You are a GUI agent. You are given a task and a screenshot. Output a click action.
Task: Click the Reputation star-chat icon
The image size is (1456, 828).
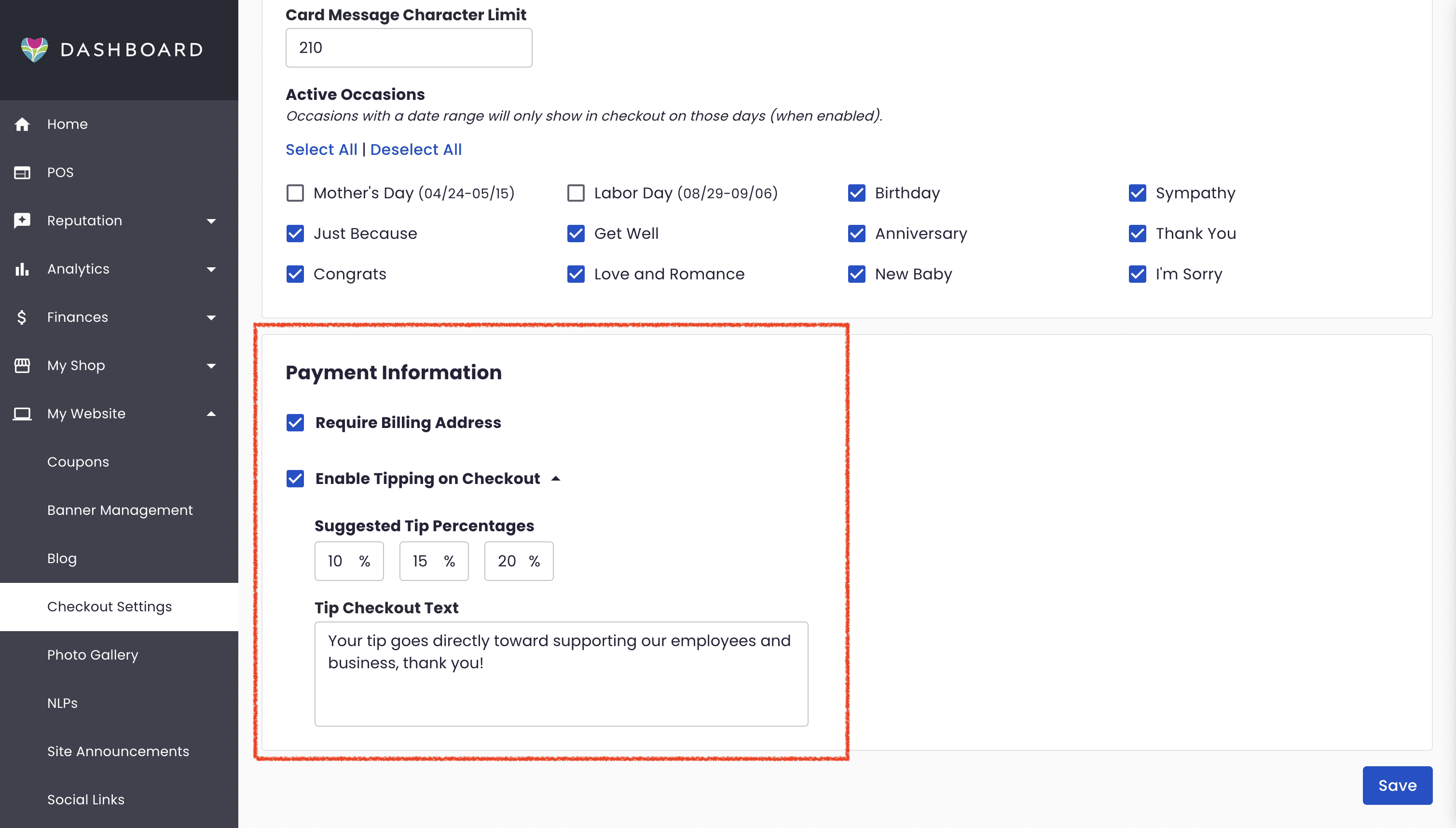22,221
